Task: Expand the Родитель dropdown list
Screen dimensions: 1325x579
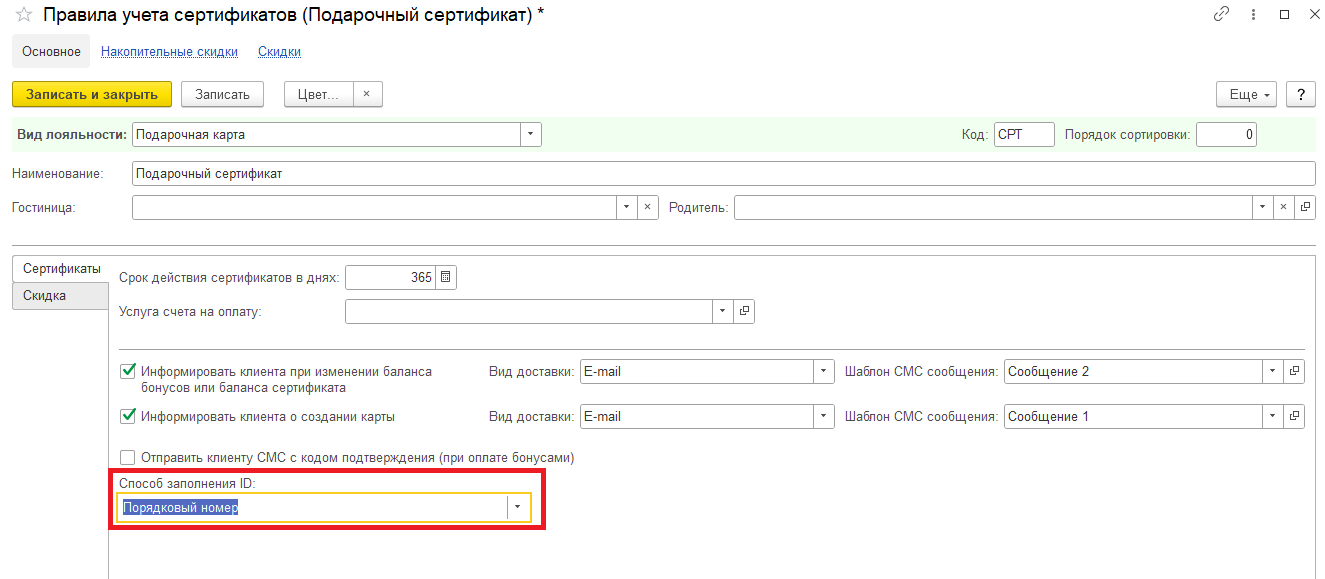Action: click(x=1263, y=207)
